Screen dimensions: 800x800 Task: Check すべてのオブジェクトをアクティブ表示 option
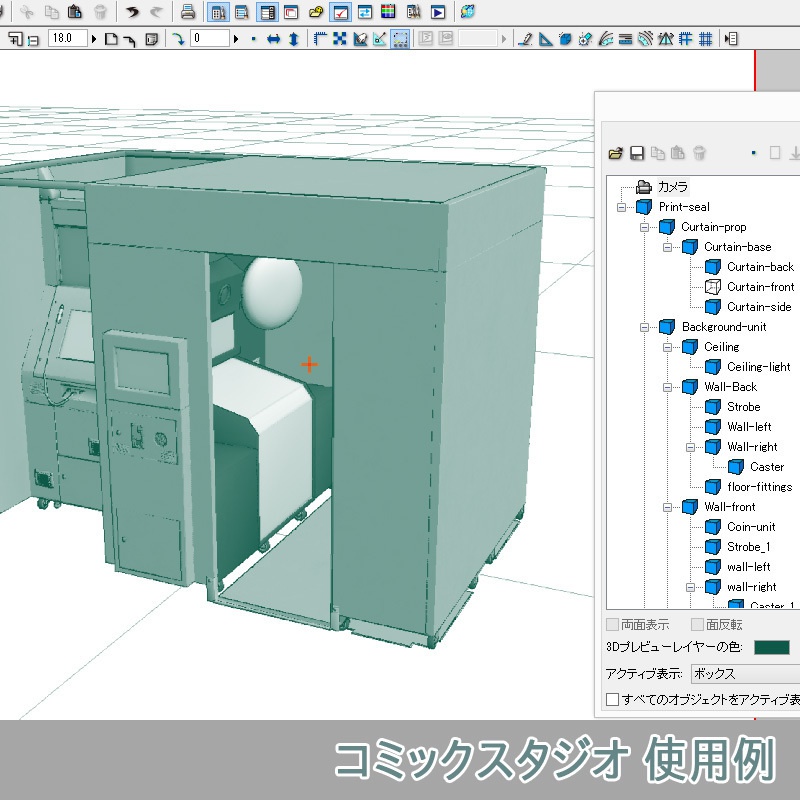point(612,698)
